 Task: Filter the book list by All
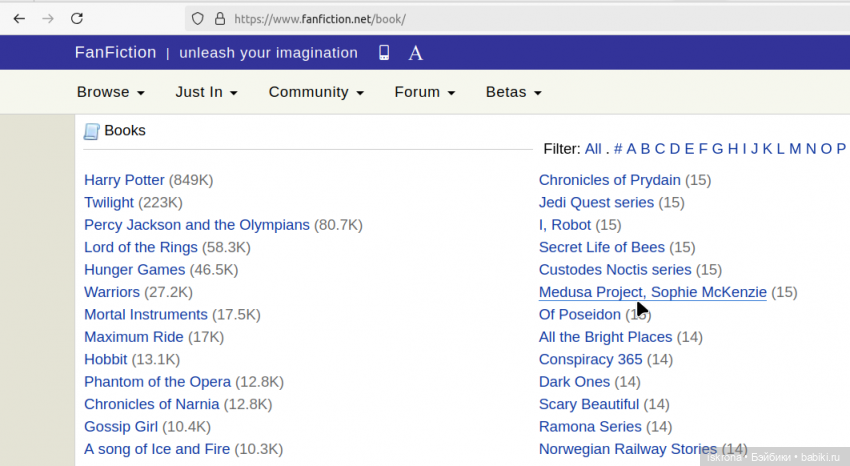(x=593, y=149)
